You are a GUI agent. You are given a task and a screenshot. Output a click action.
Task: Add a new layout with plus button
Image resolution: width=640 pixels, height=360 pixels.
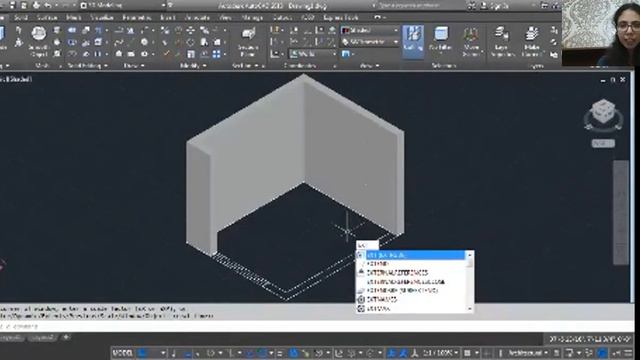66,337
